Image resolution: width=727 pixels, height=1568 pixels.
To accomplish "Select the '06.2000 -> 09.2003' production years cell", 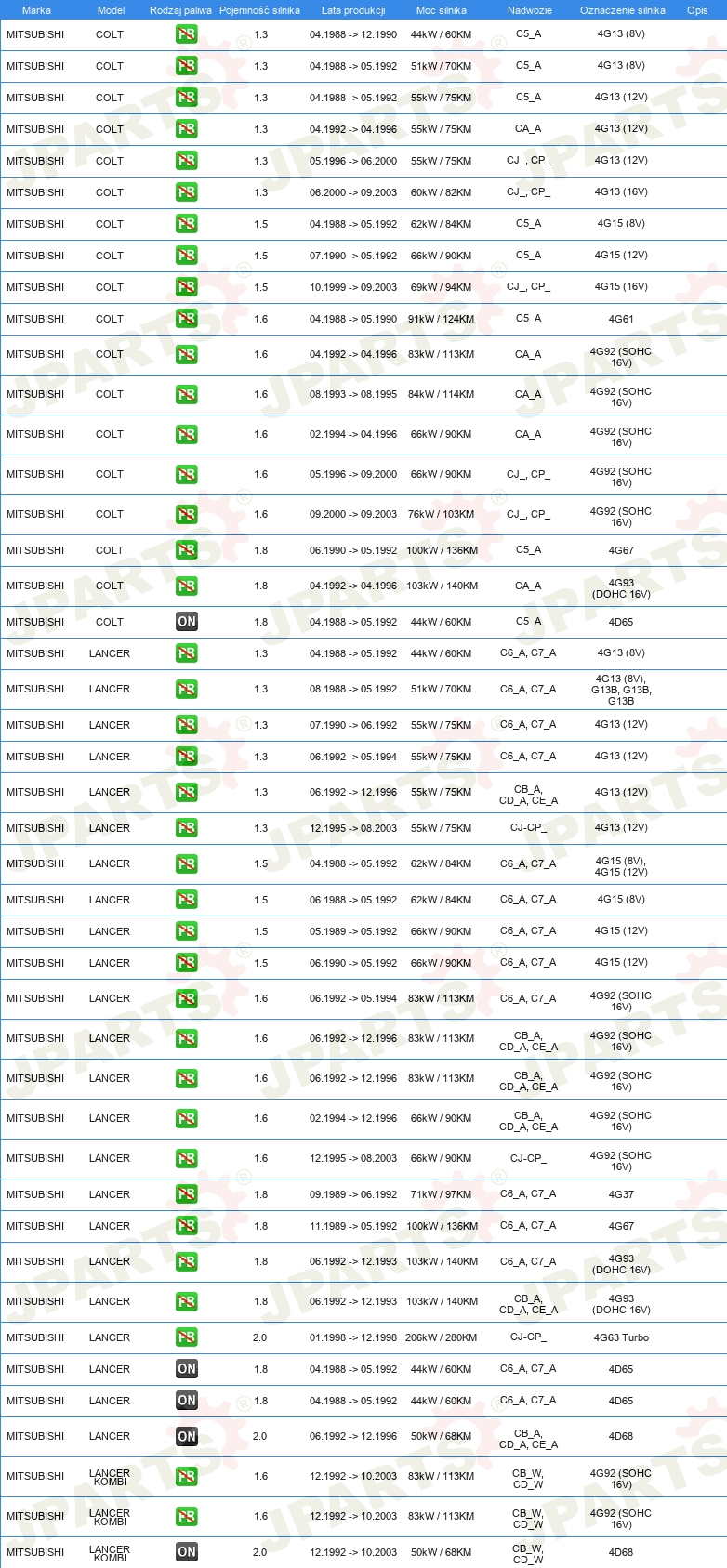I will point(353,192).
